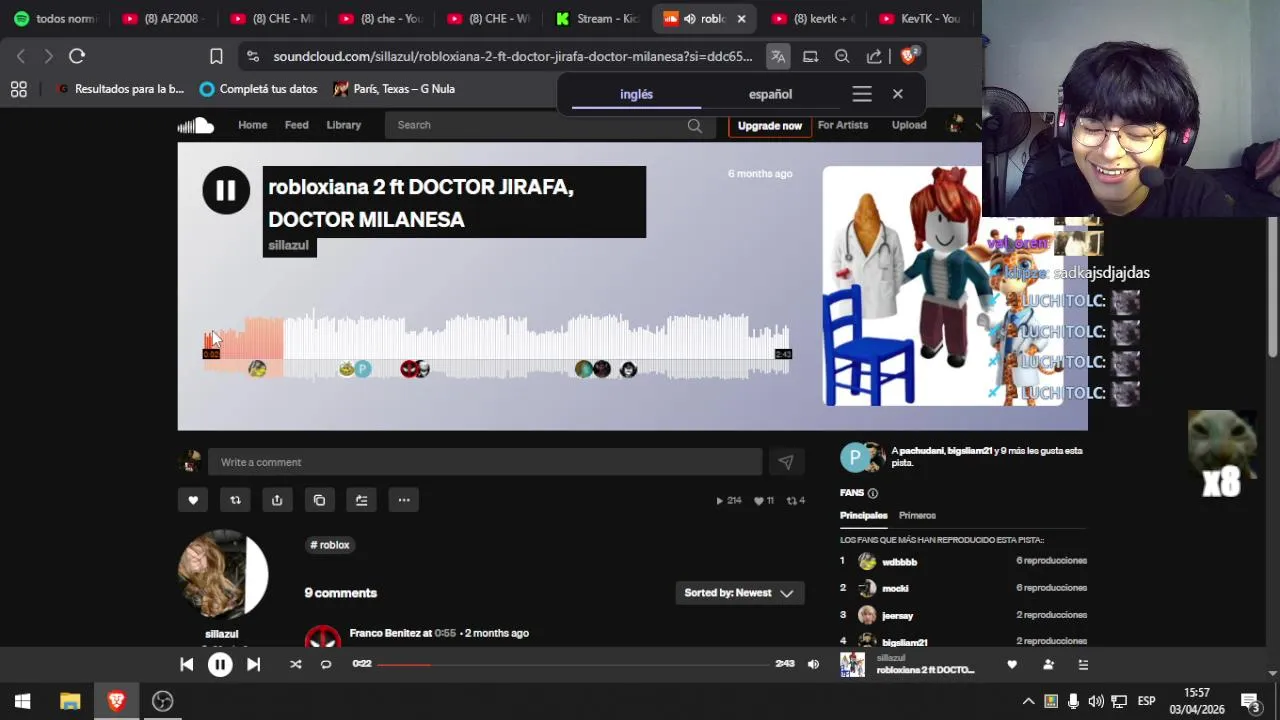1280x720 pixels.
Task: Open the Next Up queue list icon
Action: tap(1083, 664)
